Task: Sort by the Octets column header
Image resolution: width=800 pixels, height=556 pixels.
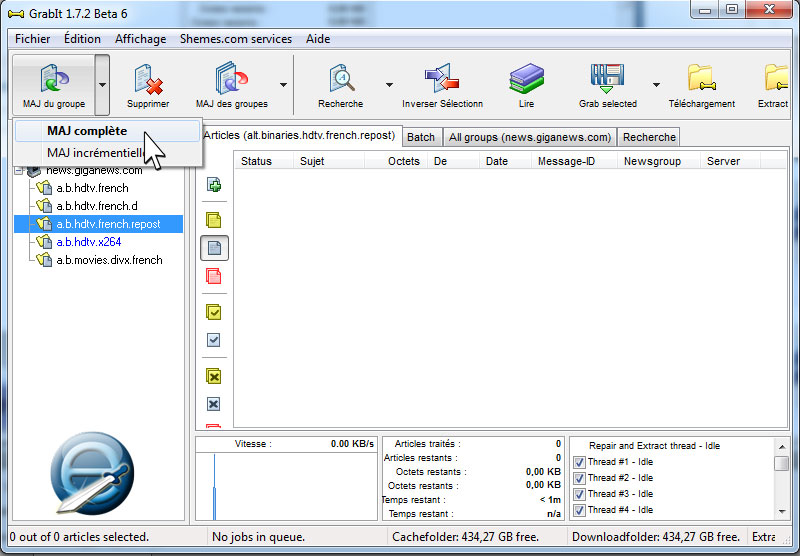Action: point(396,161)
